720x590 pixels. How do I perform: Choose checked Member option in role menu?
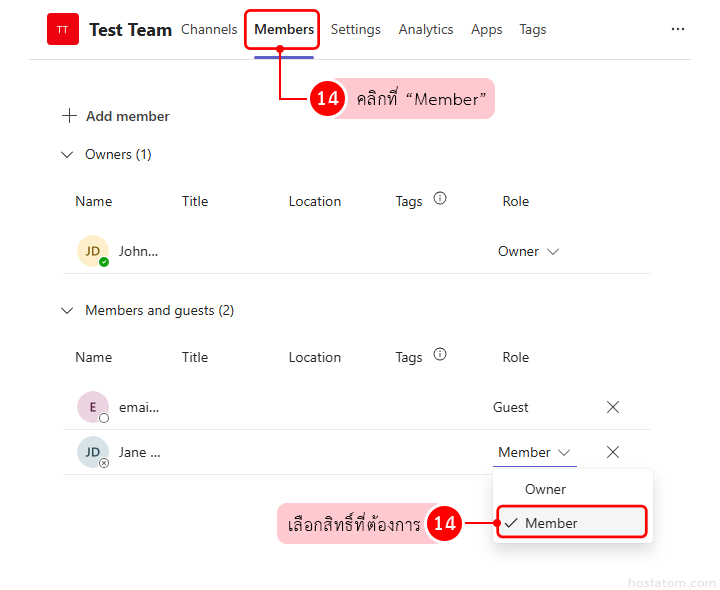pyautogui.click(x=551, y=523)
